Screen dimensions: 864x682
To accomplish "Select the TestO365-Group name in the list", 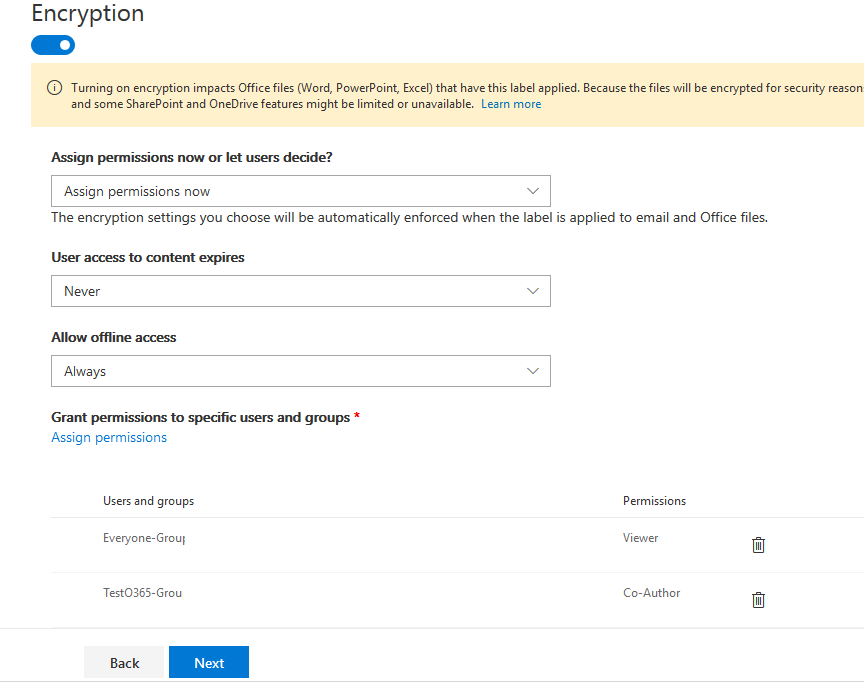I will click(142, 593).
